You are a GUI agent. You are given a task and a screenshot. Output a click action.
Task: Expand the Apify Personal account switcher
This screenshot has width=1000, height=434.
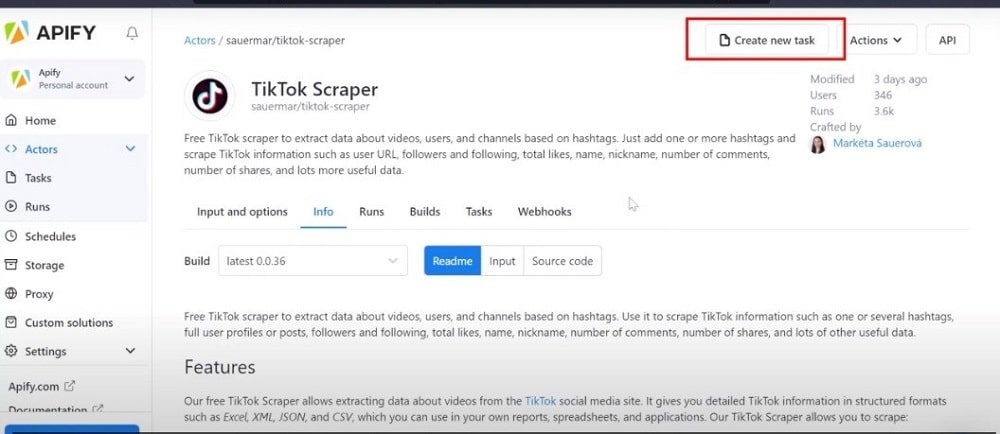(x=72, y=79)
